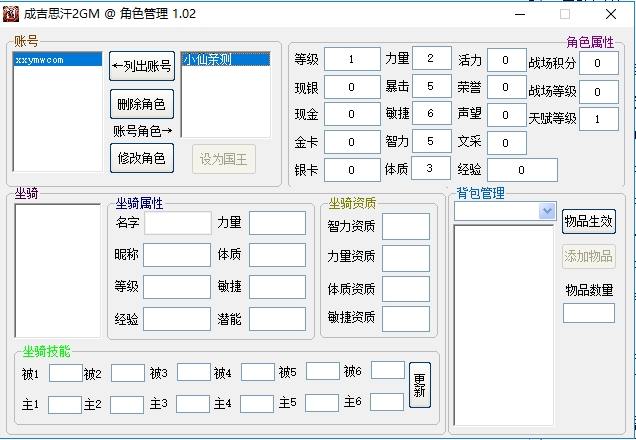Viewport: 636px width, 440px height.
Task: Click the mount 等级 input field
Action: [x=177, y=287]
